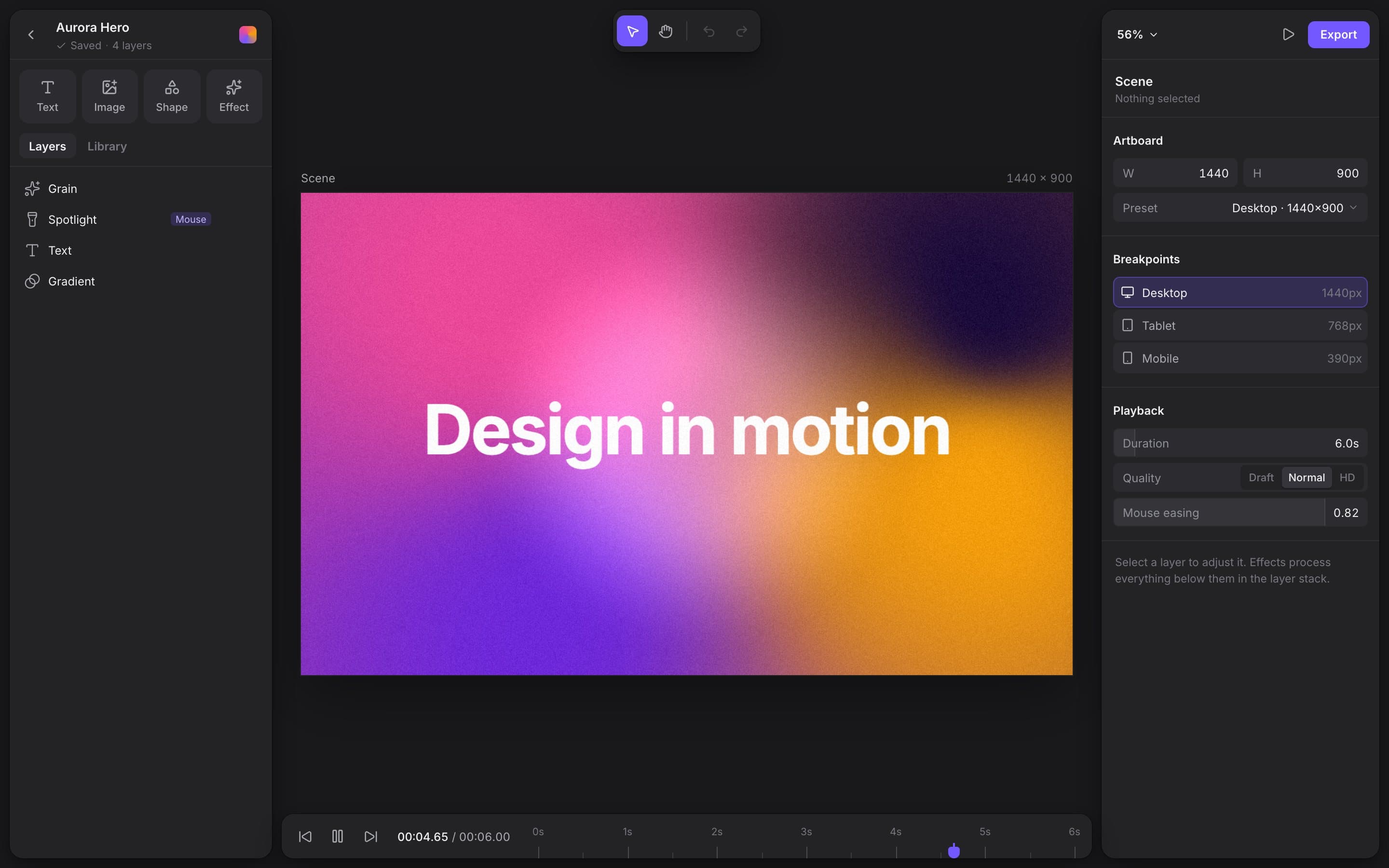Screen dimensions: 1389x868
Task: Undo the last action
Action: click(709, 31)
